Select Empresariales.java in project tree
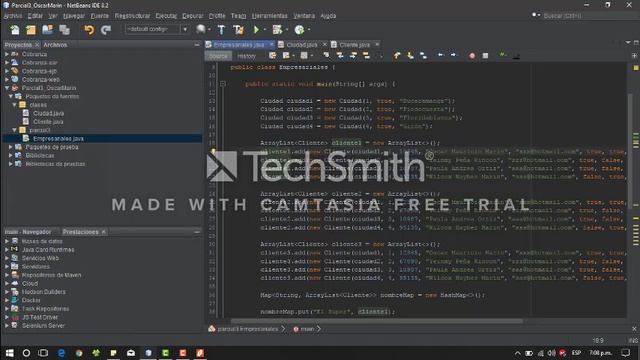The width and height of the screenshot is (640, 360). 58,138
